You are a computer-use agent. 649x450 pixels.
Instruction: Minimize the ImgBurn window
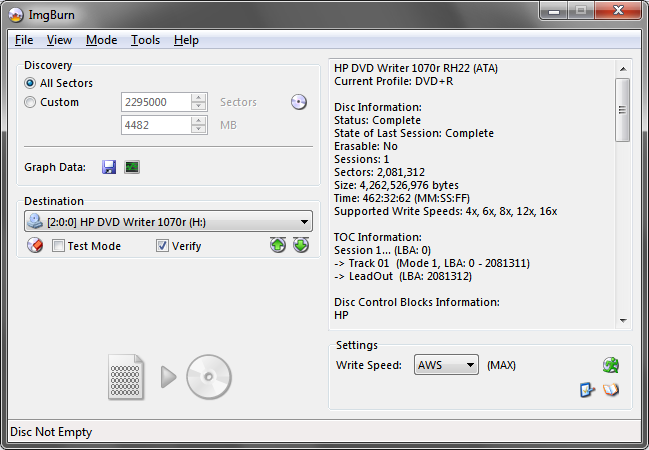(553, 10)
